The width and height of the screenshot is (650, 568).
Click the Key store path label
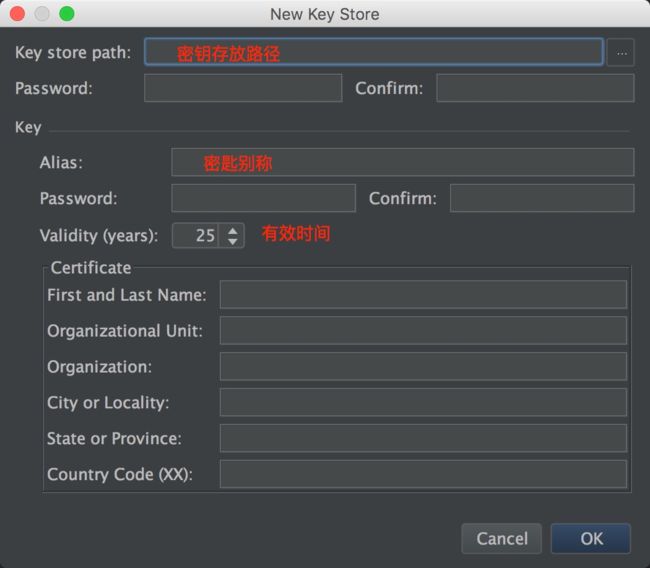point(73,53)
